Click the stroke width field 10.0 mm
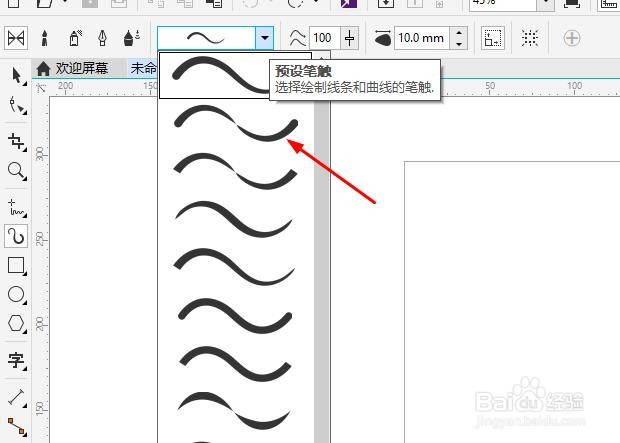620x443 pixels. (x=421, y=38)
